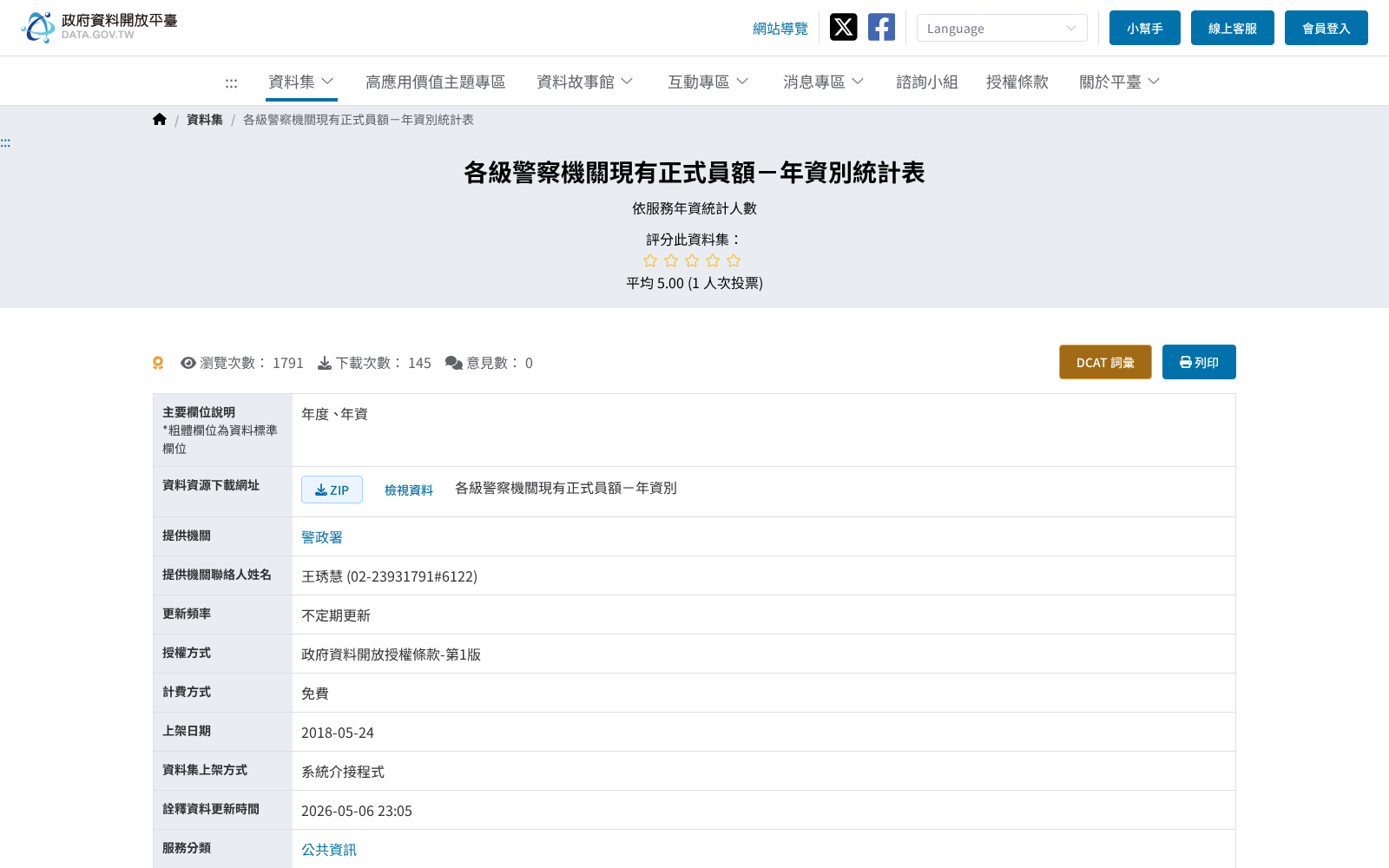This screenshot has height=868, width=1389.
Task: Click the 不定期更新 value
Action: pos(336,615)
